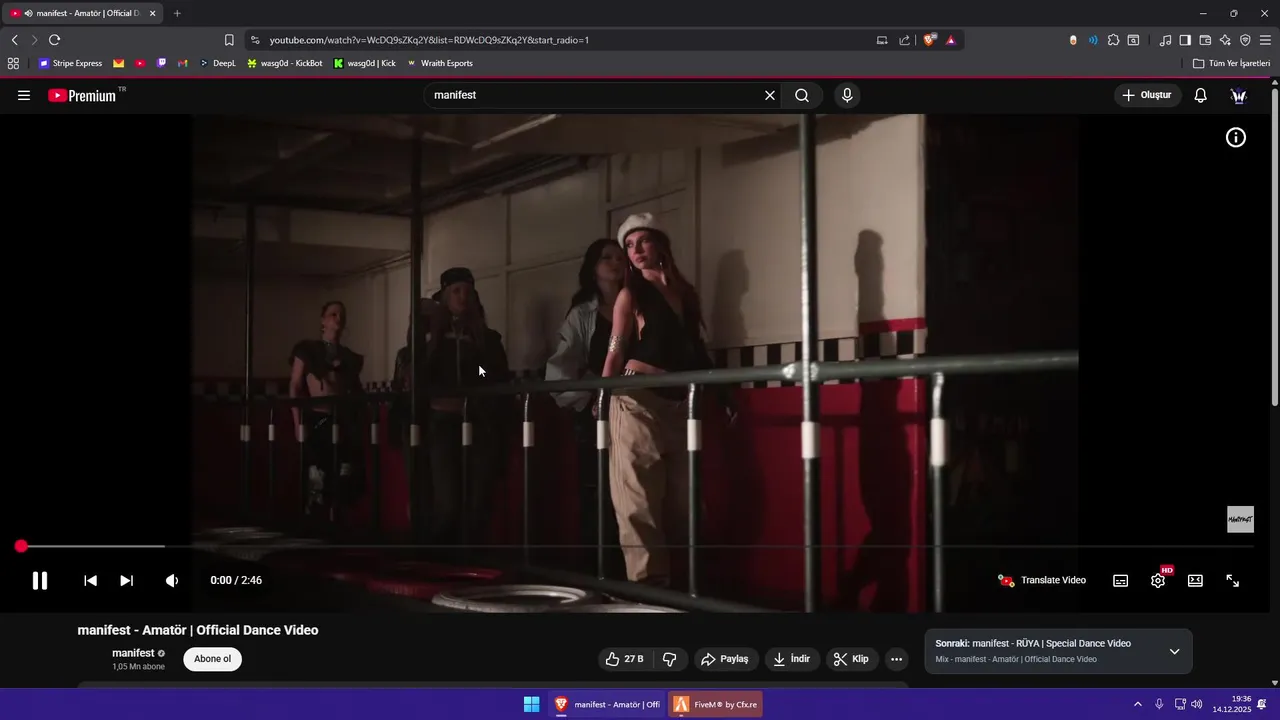Select the manifest - Amatör browser tab
The height and width of the screenshot is (720, 1280).
click(84, 13)
